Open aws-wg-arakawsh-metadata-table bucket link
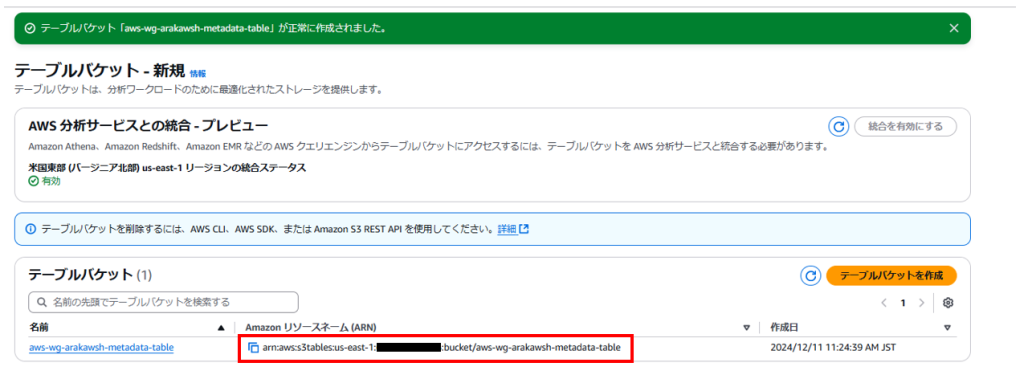 coord(101,347)
